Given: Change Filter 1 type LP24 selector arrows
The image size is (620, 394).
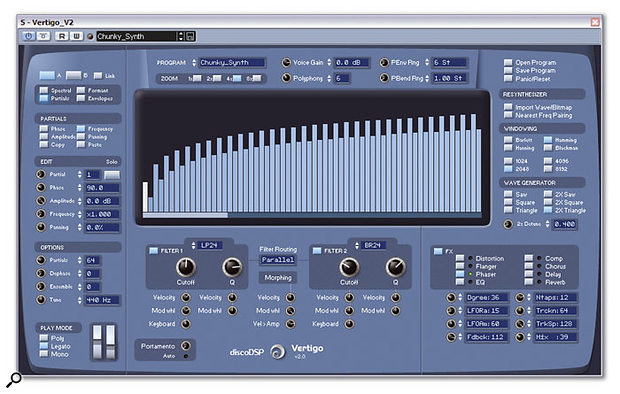Looking at the screenshot, I should (x=193, y=246).
